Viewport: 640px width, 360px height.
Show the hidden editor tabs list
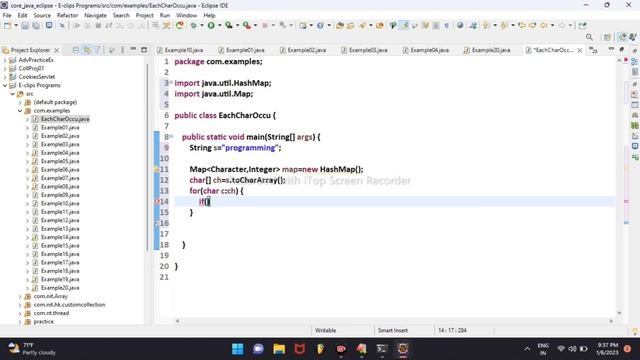(593, 50)
